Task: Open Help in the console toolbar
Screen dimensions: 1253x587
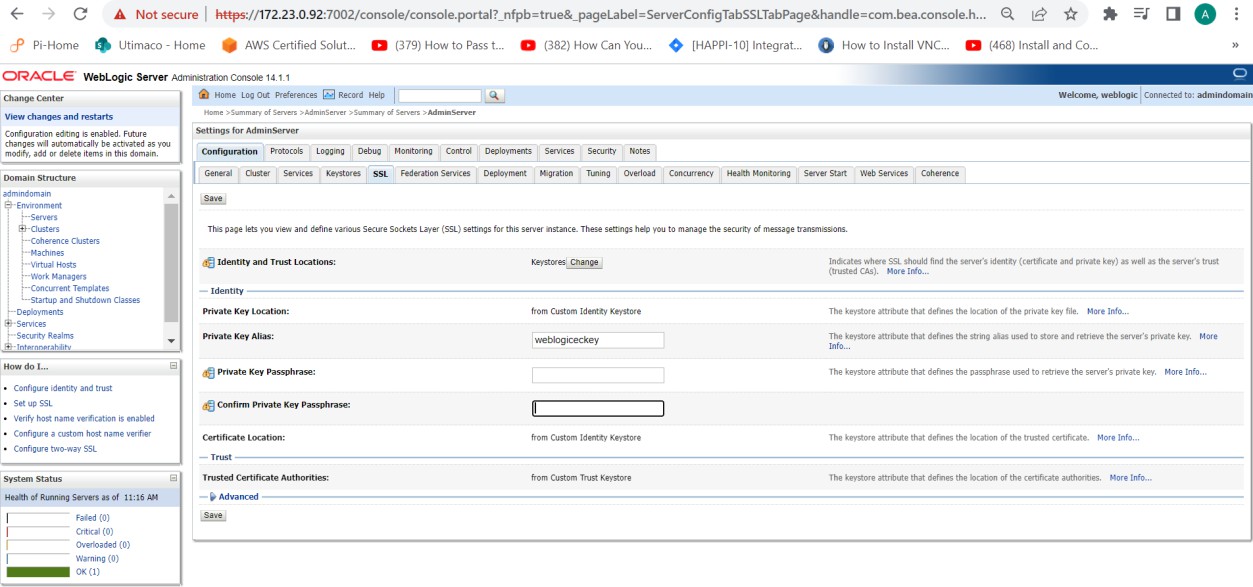Action: [x=376, y=95]
